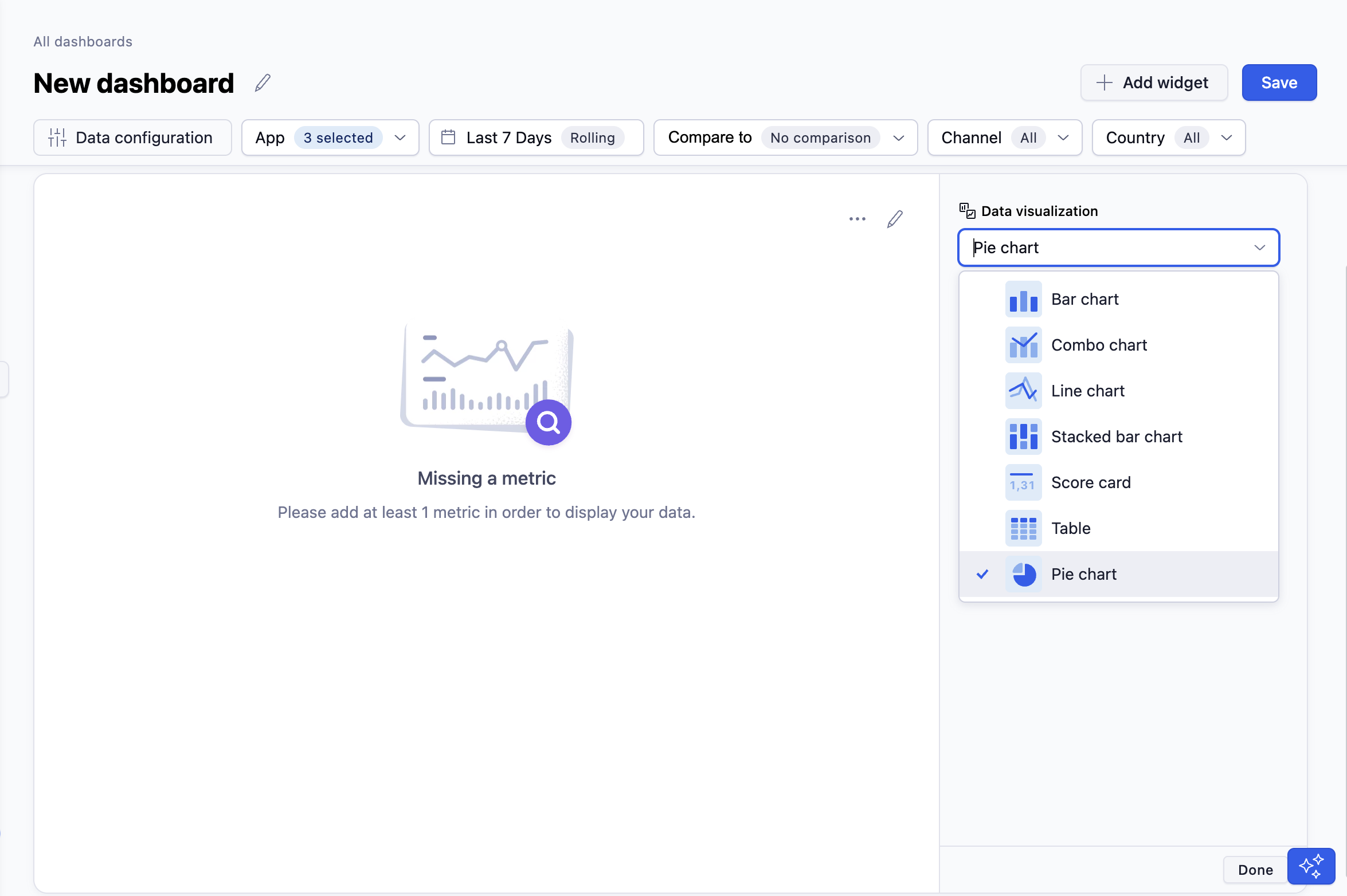Choose the Combo chart icon
Screen dimensions: 1347x896
click(x=1023, y=345)
